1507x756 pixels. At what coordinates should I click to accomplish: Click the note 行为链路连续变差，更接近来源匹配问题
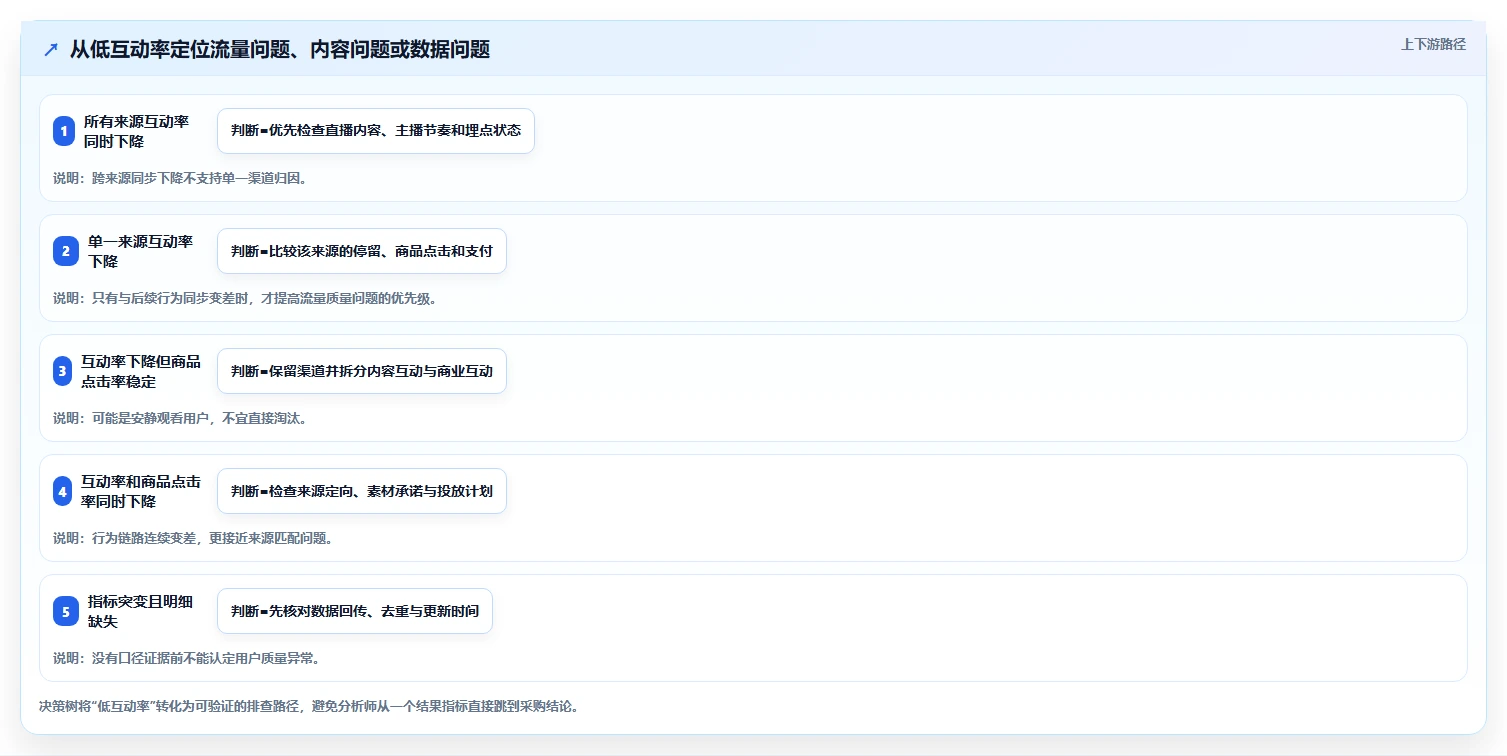coord(193,538)
